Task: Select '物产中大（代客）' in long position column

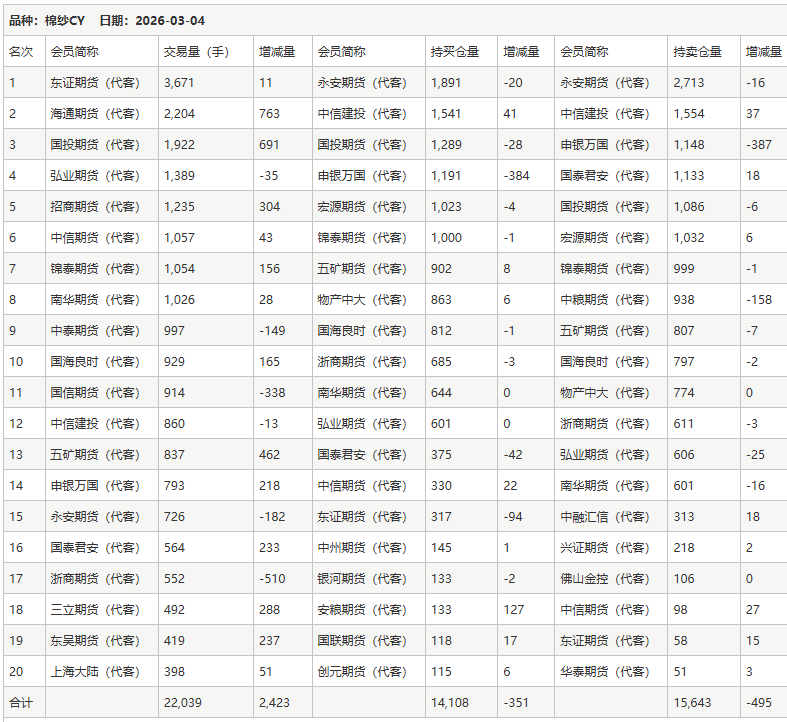Action: click(x=362, y=300)
